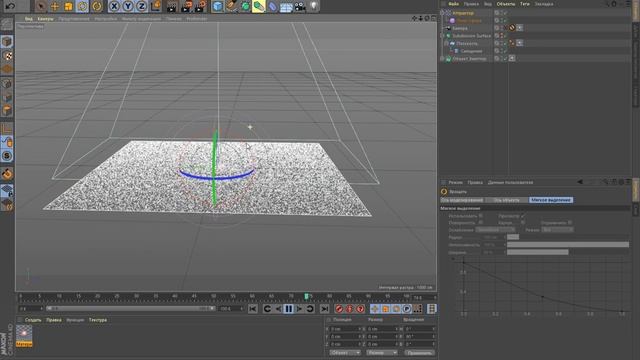This screenshot has width=640, height=360.
Task: Open the Bookmarks menu in Object Manager
Action: 544,4
